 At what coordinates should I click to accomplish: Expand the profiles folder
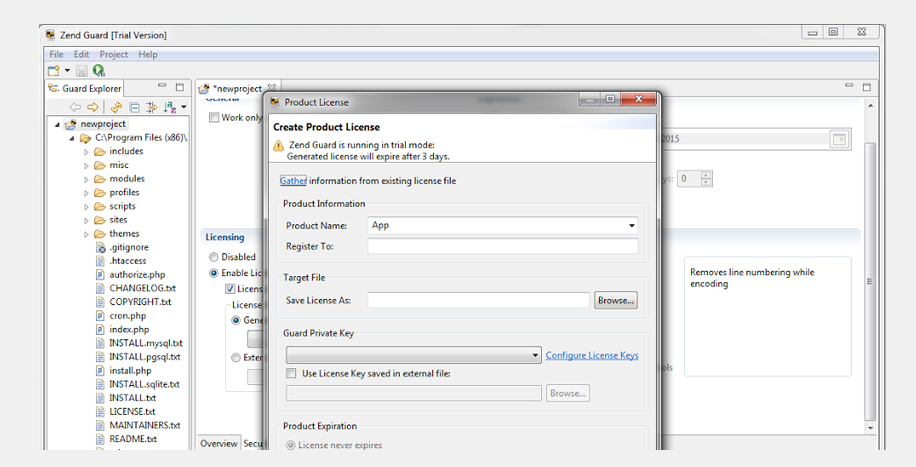point(86,193)
